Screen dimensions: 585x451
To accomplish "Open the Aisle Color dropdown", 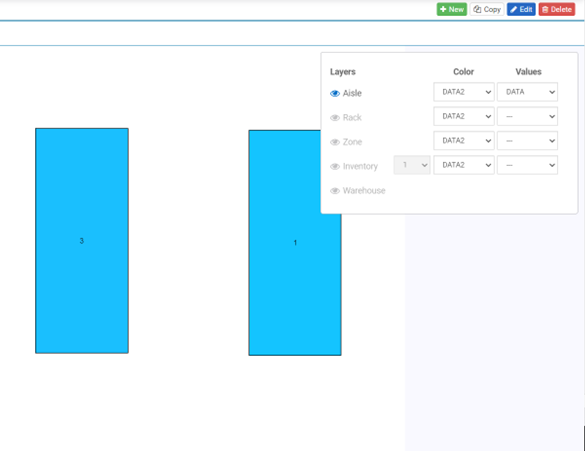I will coord(464,92).
